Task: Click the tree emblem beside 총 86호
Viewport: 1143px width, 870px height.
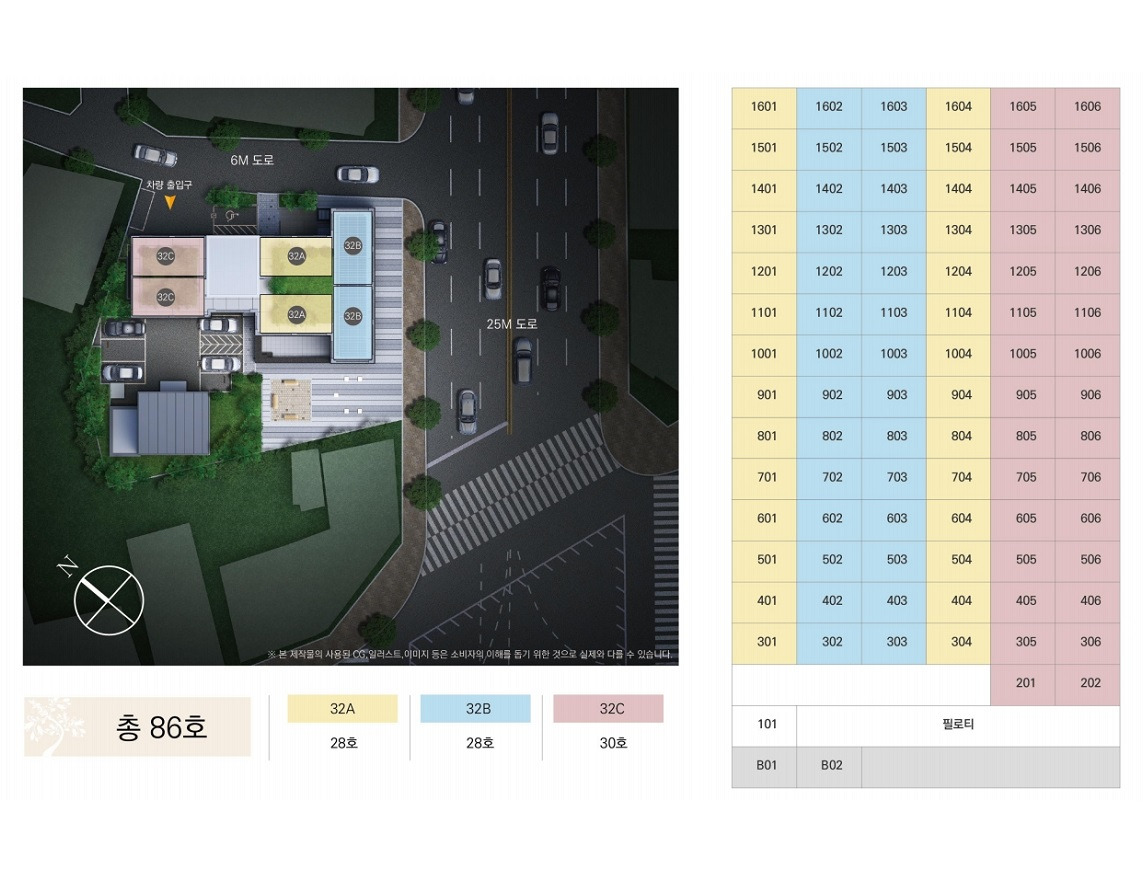Action: pos(52,726)
